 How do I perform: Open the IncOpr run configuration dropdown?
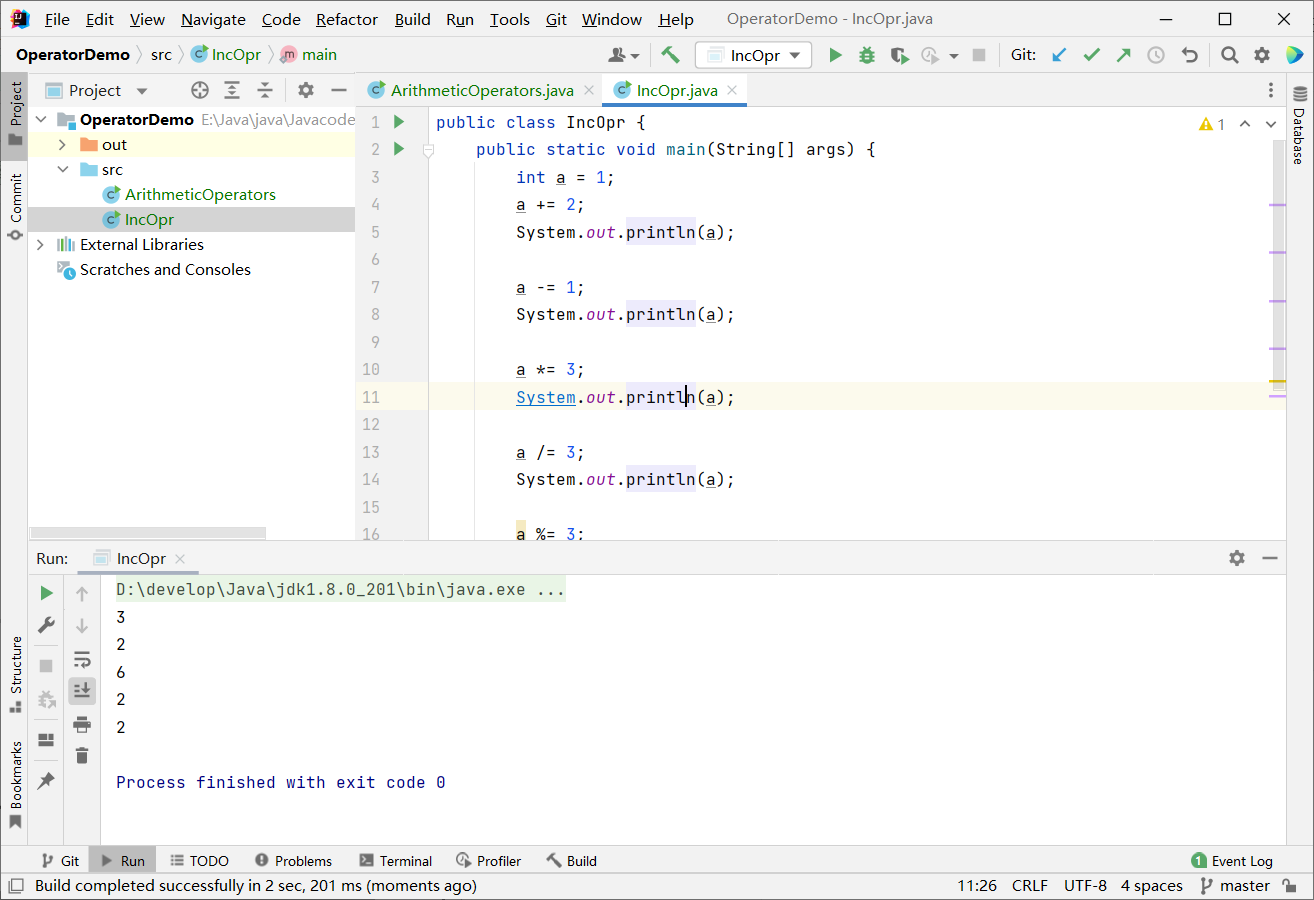coord(755,55)
